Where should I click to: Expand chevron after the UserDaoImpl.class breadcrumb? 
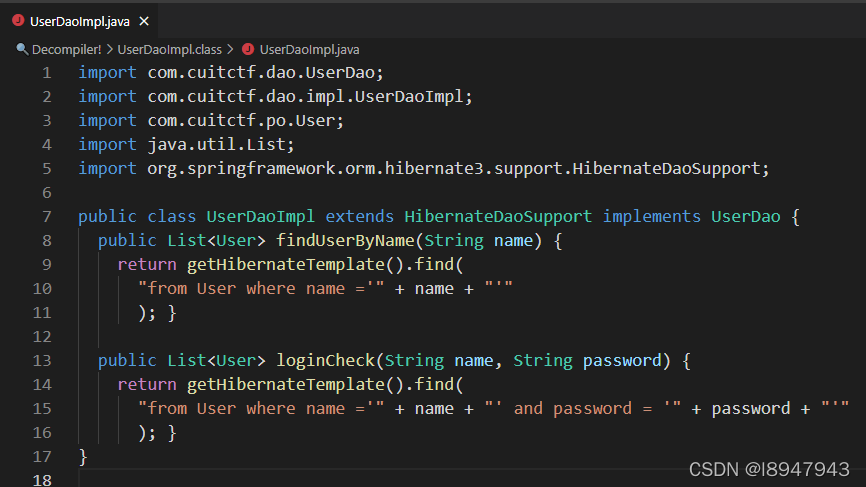230,49
